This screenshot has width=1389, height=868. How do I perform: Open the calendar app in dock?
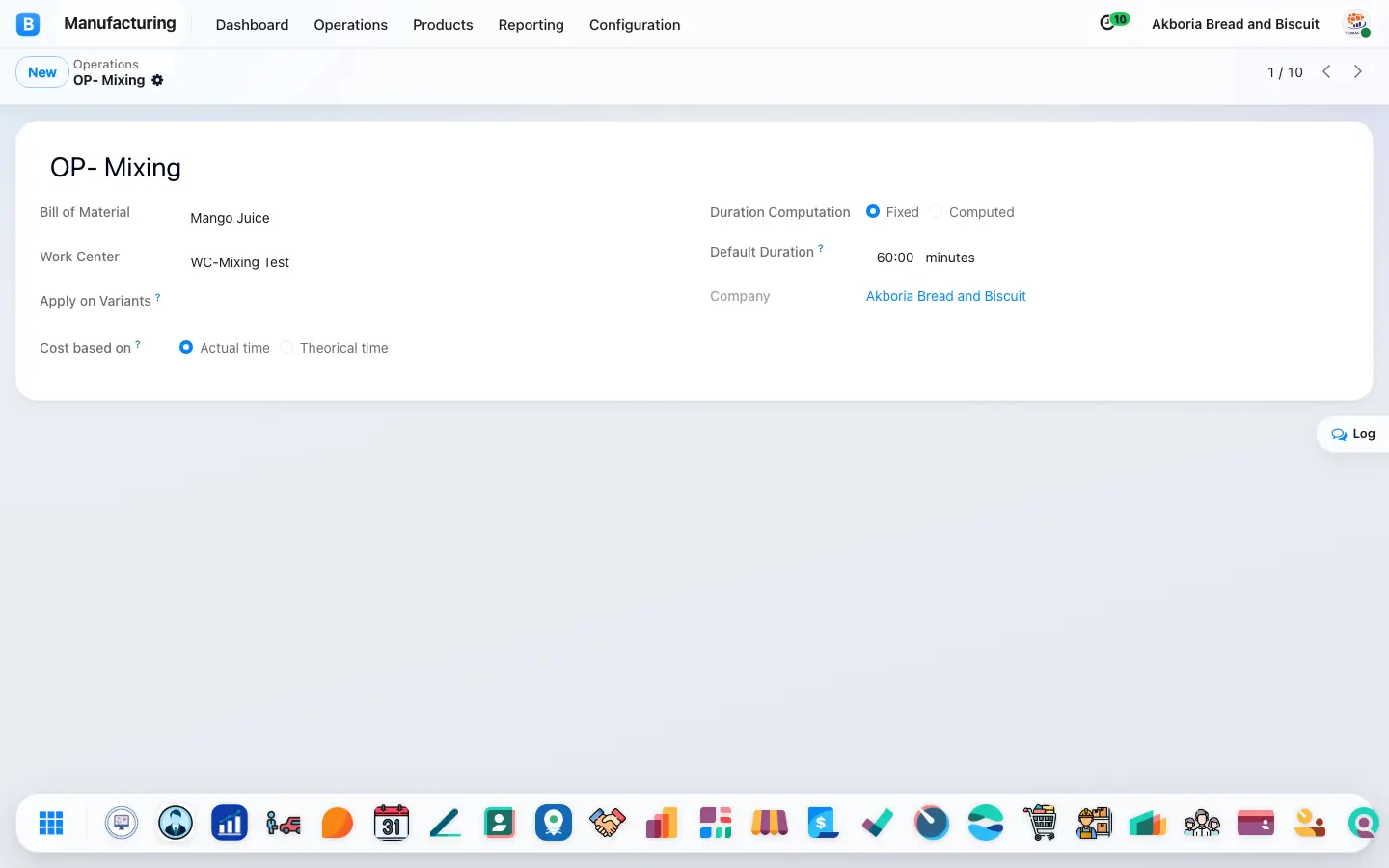[x=392, y=823]
